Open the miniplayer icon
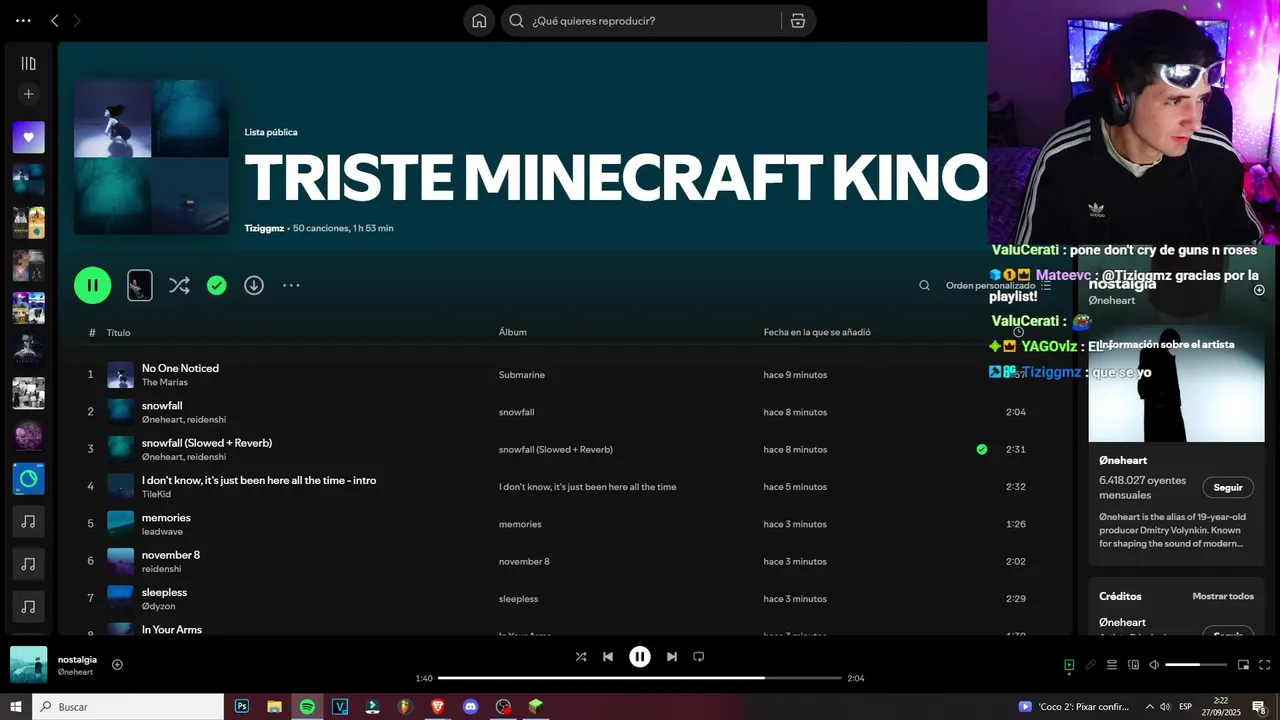This screenshot has width=1280, height=720. 1244,665
